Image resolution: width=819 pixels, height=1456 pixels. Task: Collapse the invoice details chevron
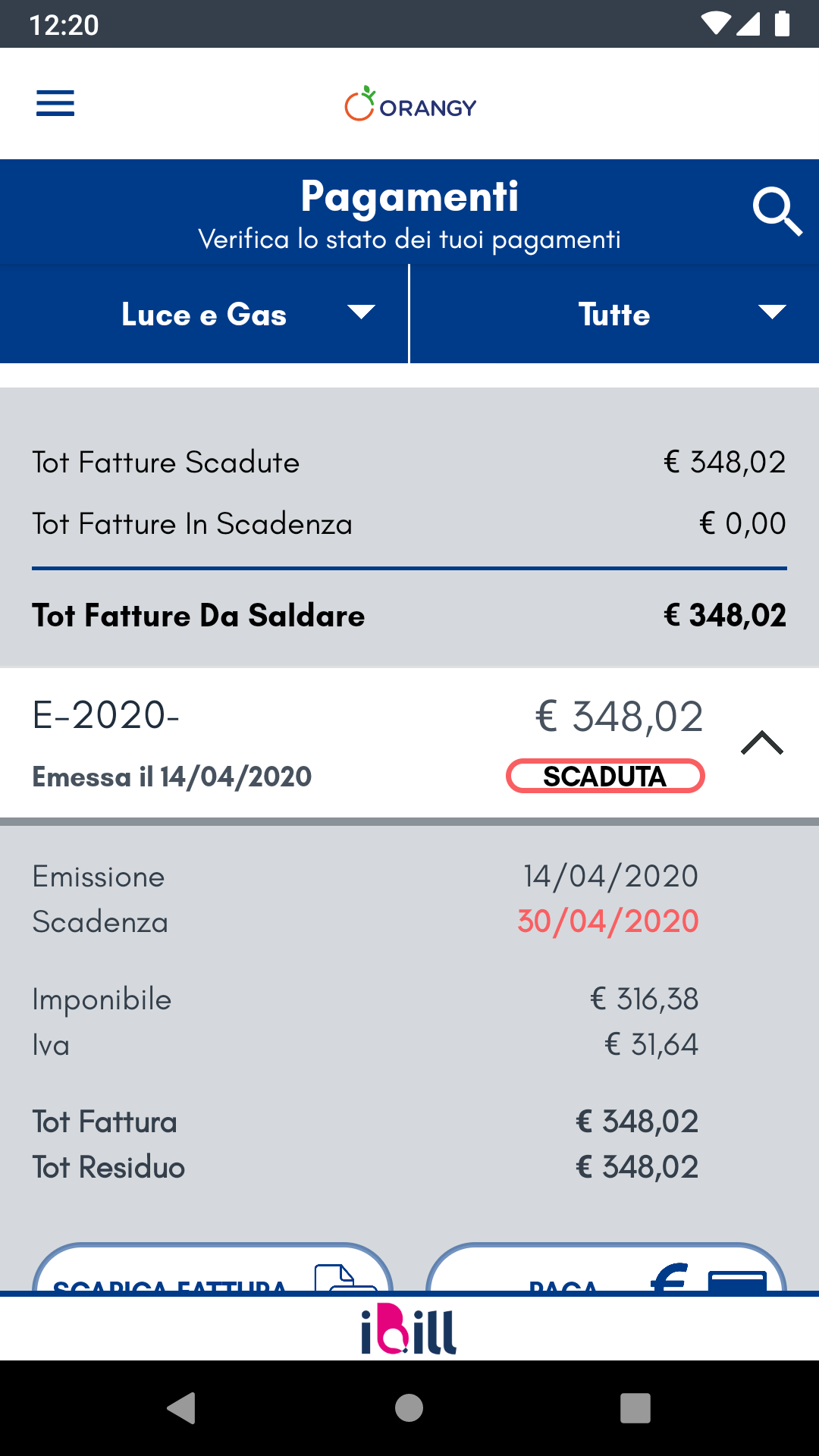coord(761,743)
